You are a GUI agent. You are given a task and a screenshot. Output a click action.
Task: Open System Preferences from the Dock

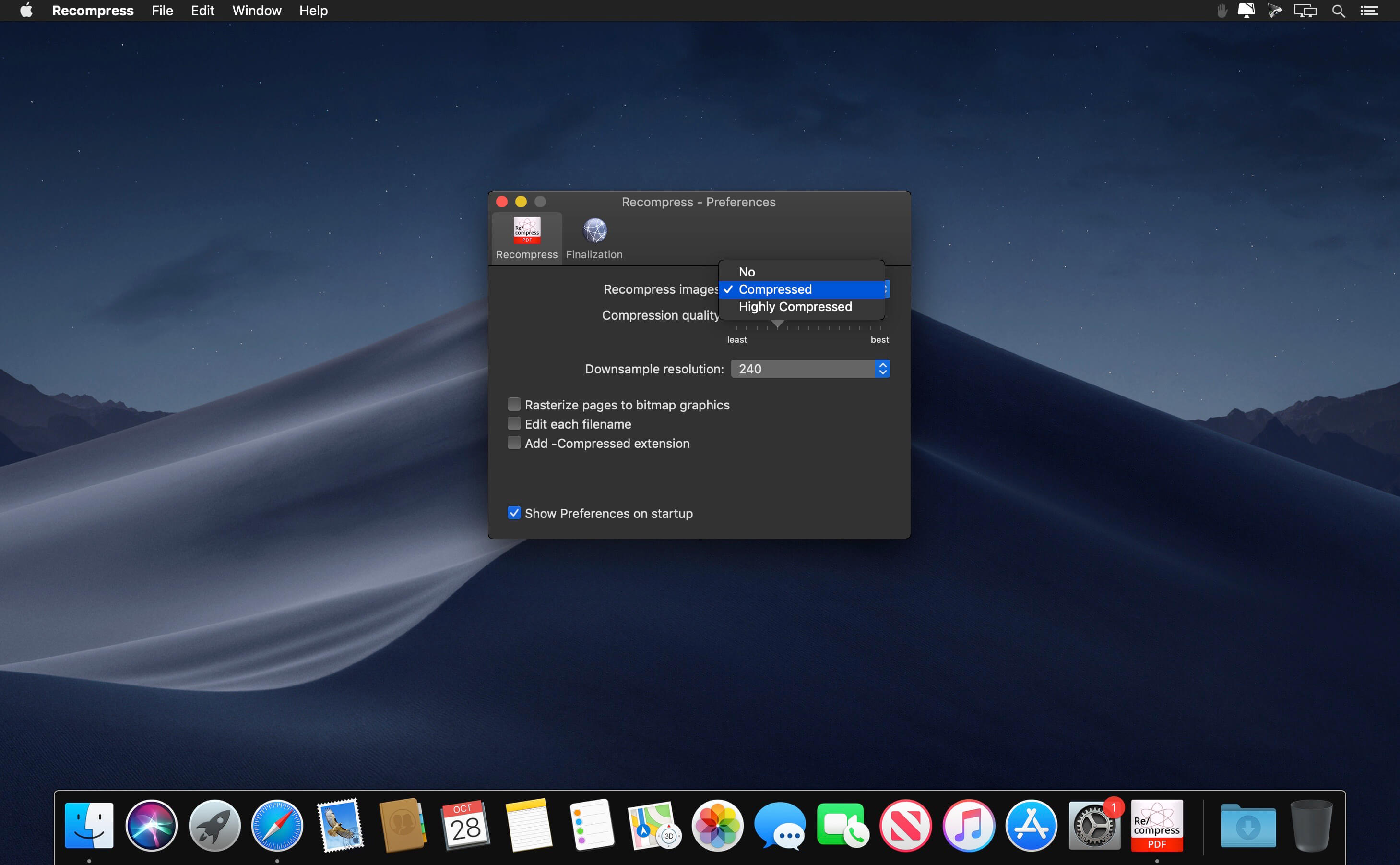1093,825
